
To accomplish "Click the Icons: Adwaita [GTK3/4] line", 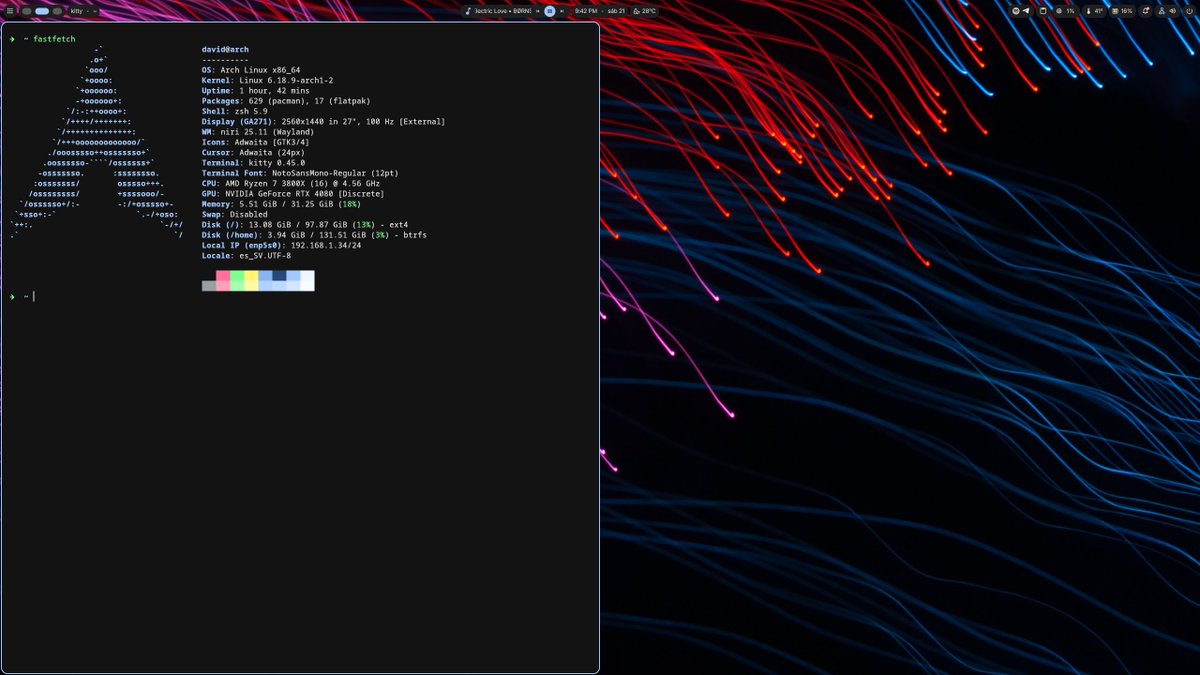I will click(x=255, y=142).
